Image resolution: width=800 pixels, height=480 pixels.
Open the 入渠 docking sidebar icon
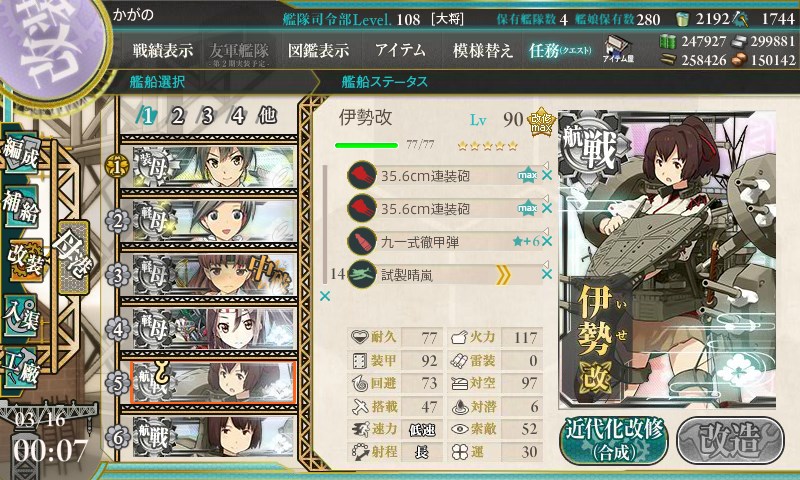(21, 315)
